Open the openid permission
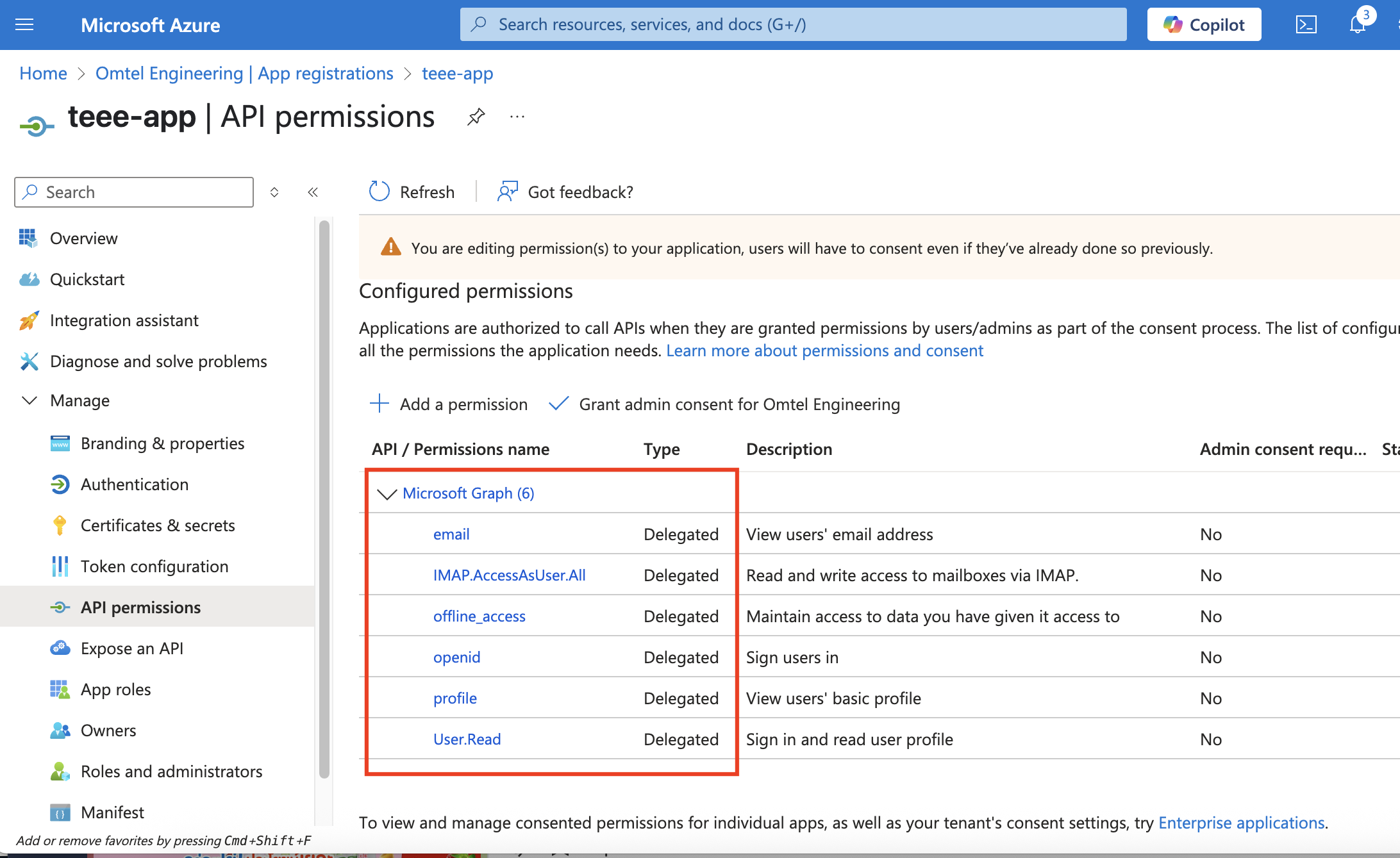This screenshot has width=1400, height=858. (x=456, y=657)
